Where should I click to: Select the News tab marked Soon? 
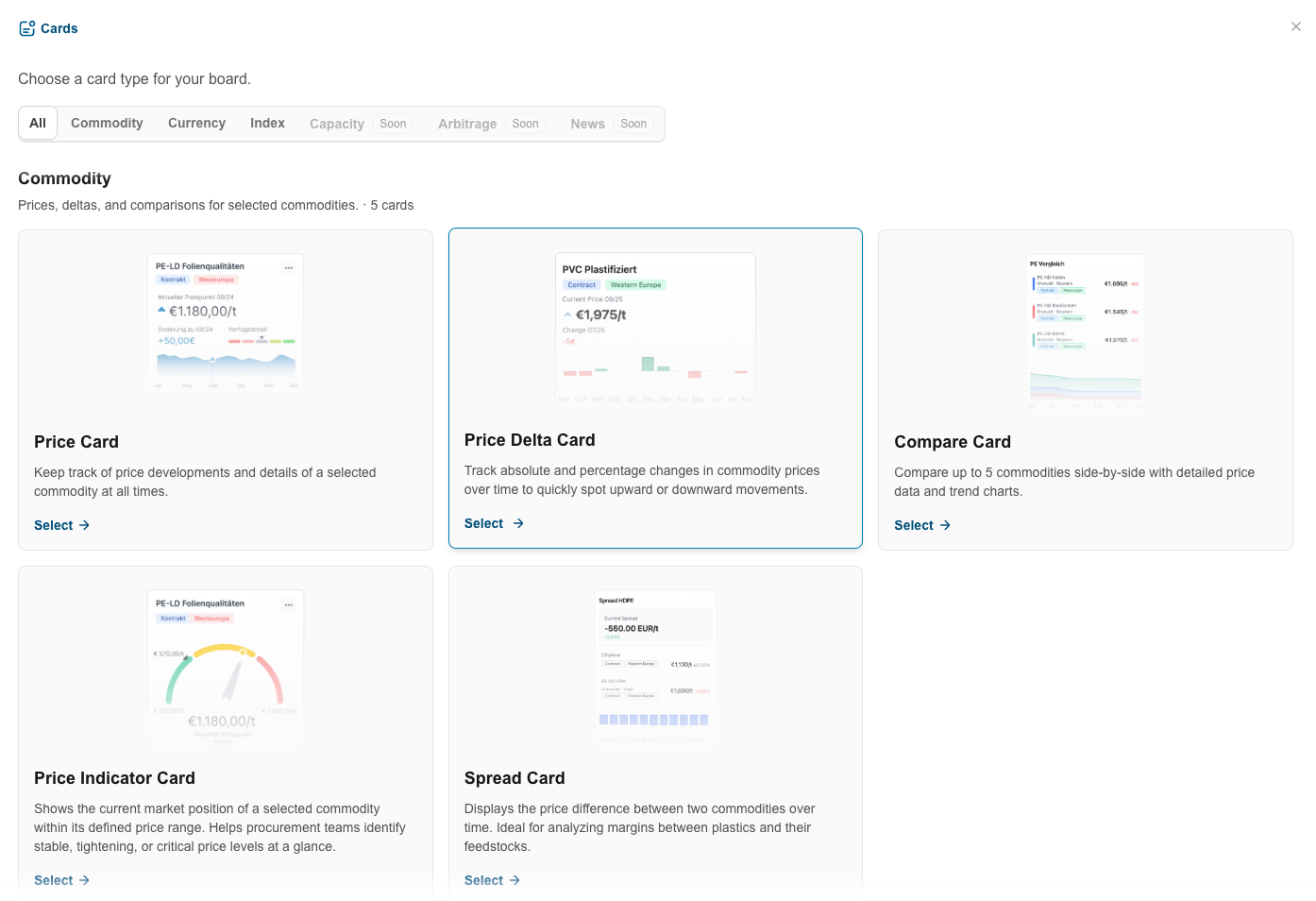(x=612, y=124)
